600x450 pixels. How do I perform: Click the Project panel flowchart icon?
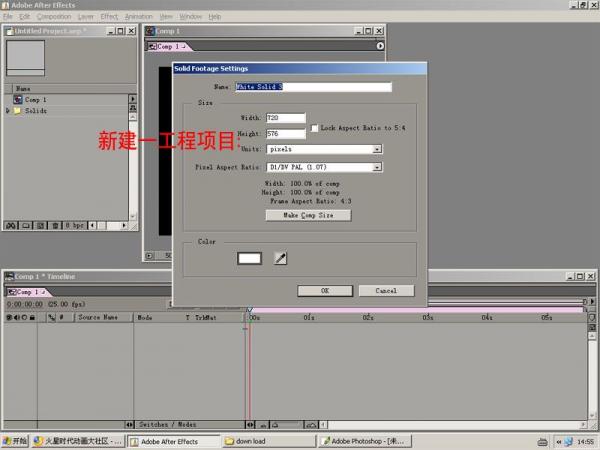click(x=133, y=108)
